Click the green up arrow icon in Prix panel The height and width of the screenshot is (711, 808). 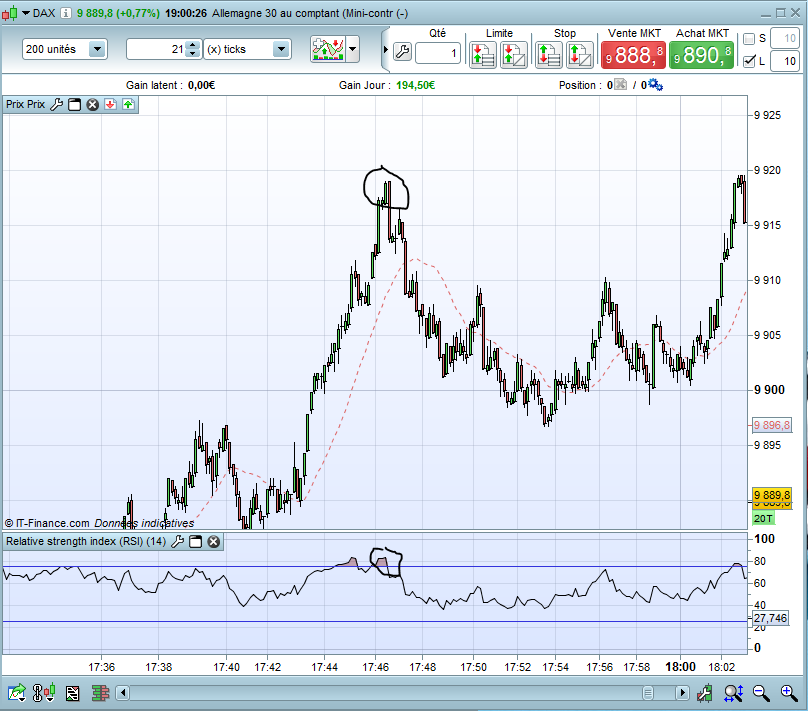[128, 105]
